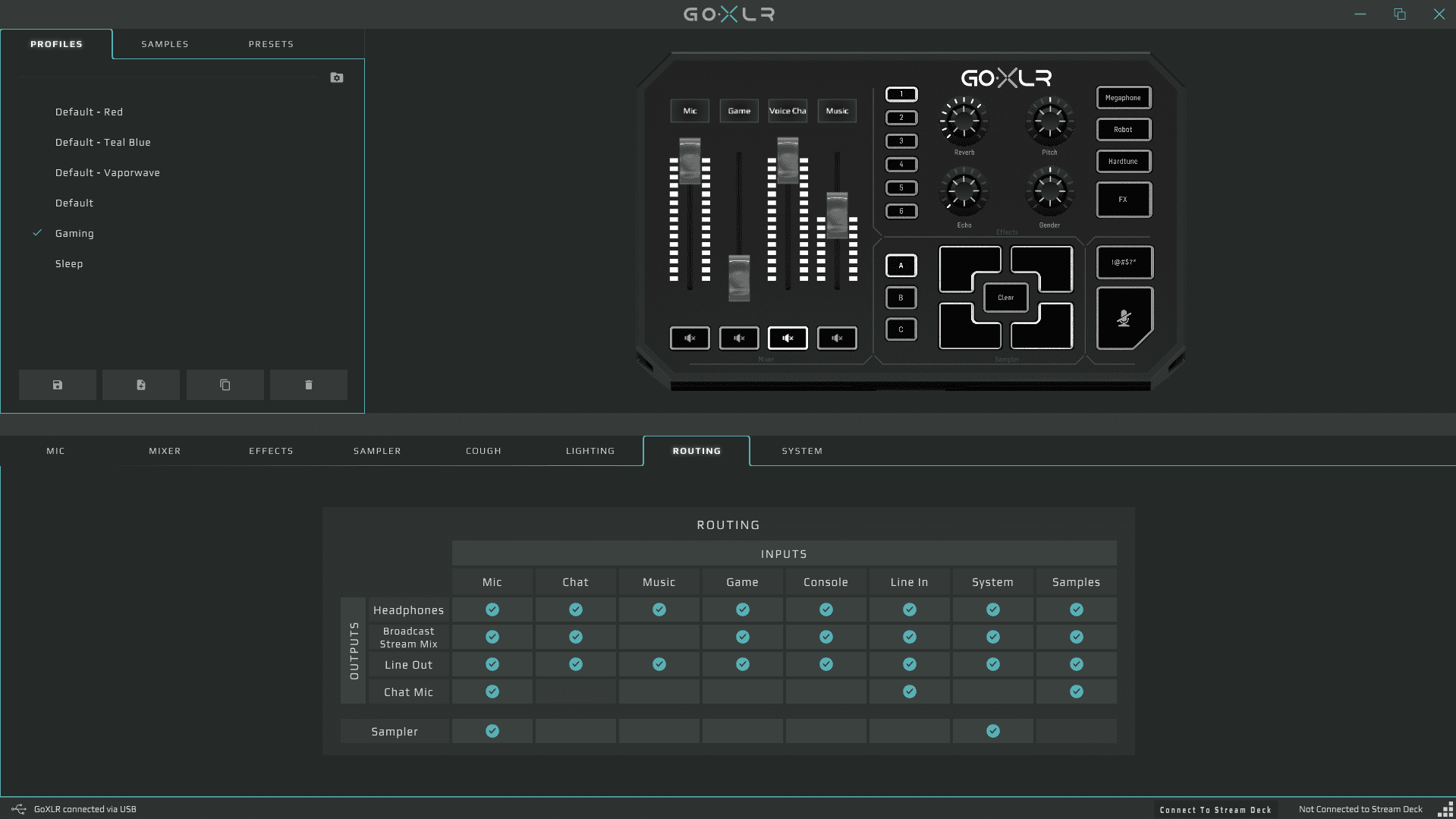Open the Voice Chat channel label dropdown

point(788,111)
